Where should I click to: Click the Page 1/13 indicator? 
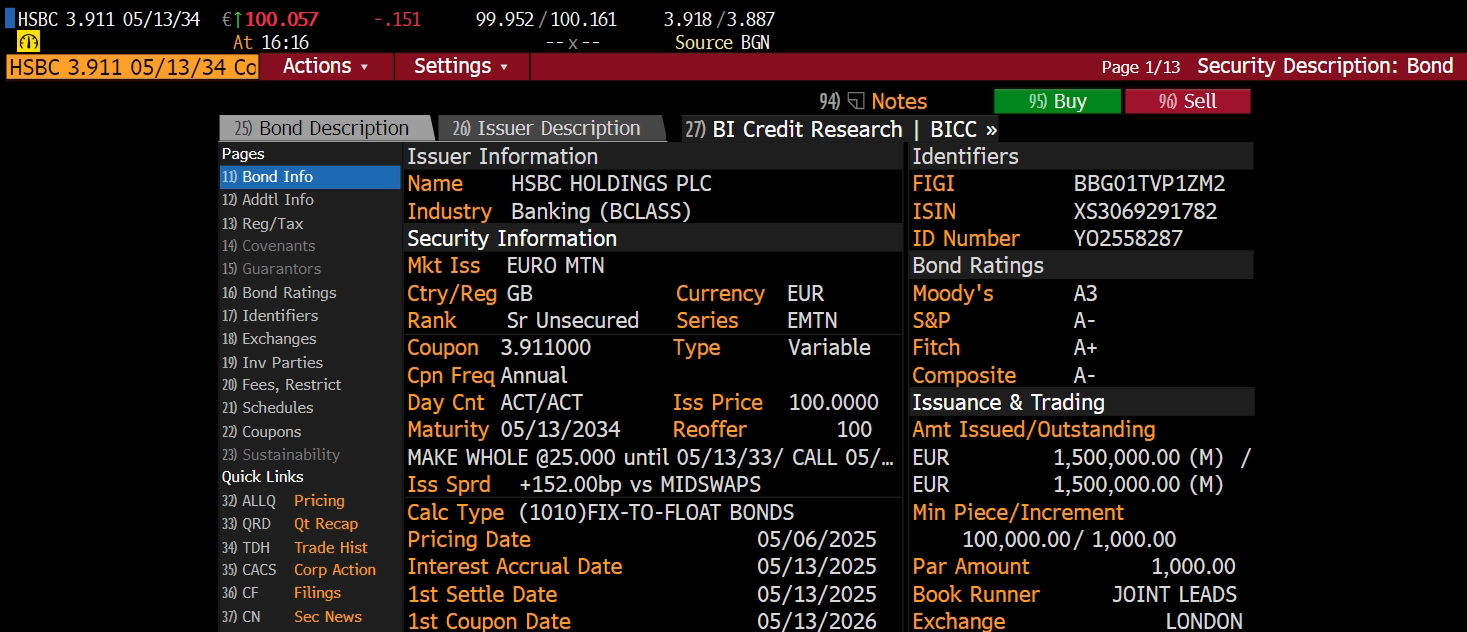tap(1141, 67)
